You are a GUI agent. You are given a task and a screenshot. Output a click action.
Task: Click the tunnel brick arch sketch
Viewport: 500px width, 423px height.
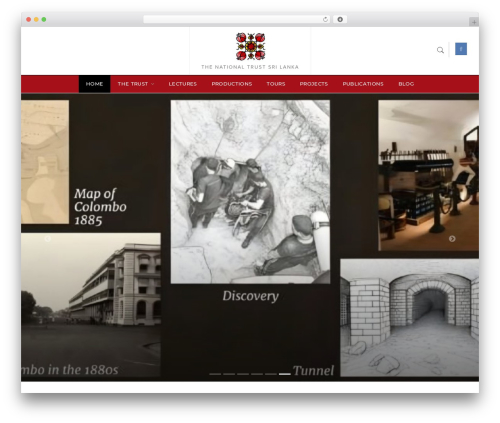pyautogui.click(x=410, y=318)
